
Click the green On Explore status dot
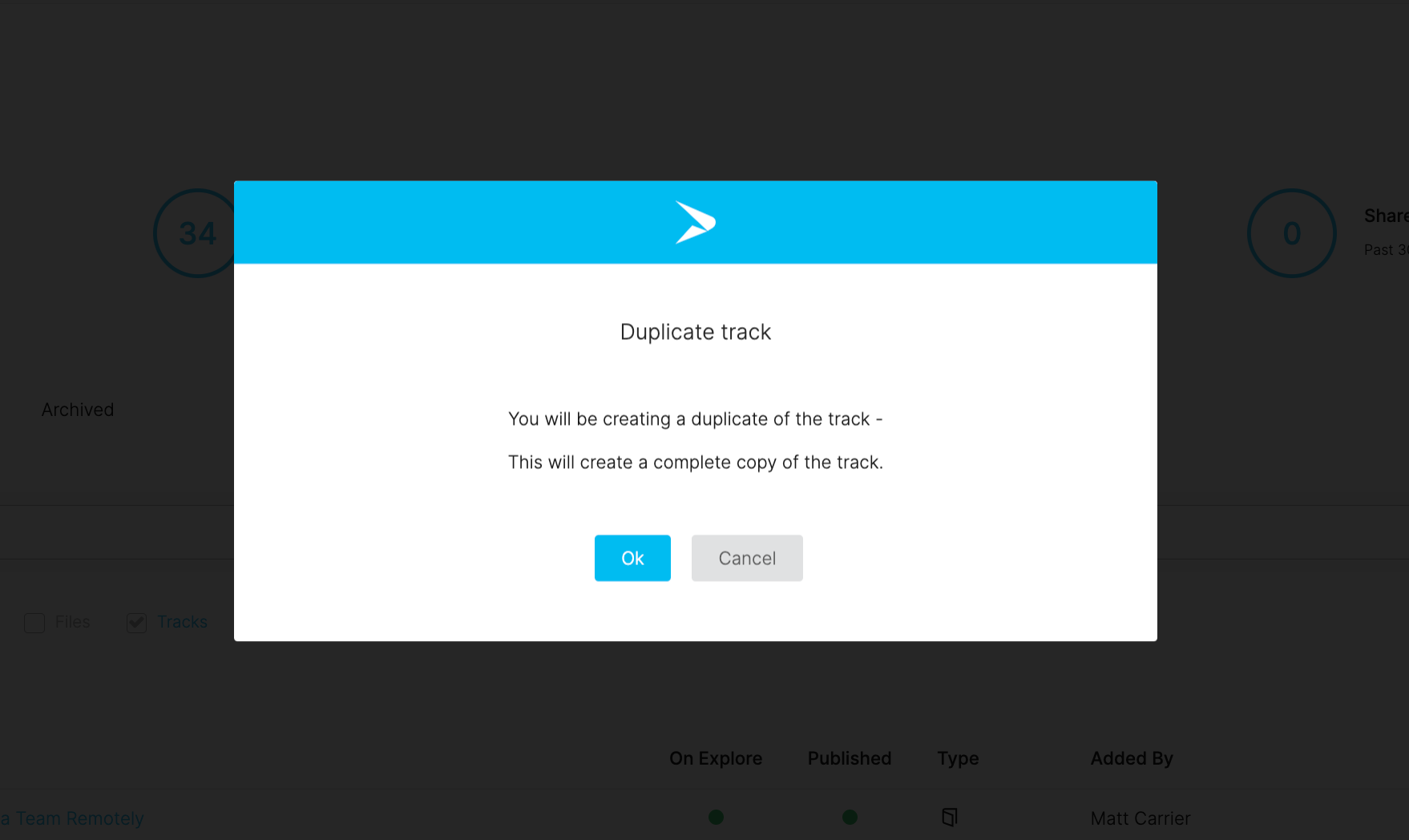pyautogui.click(x=717, y=817)
